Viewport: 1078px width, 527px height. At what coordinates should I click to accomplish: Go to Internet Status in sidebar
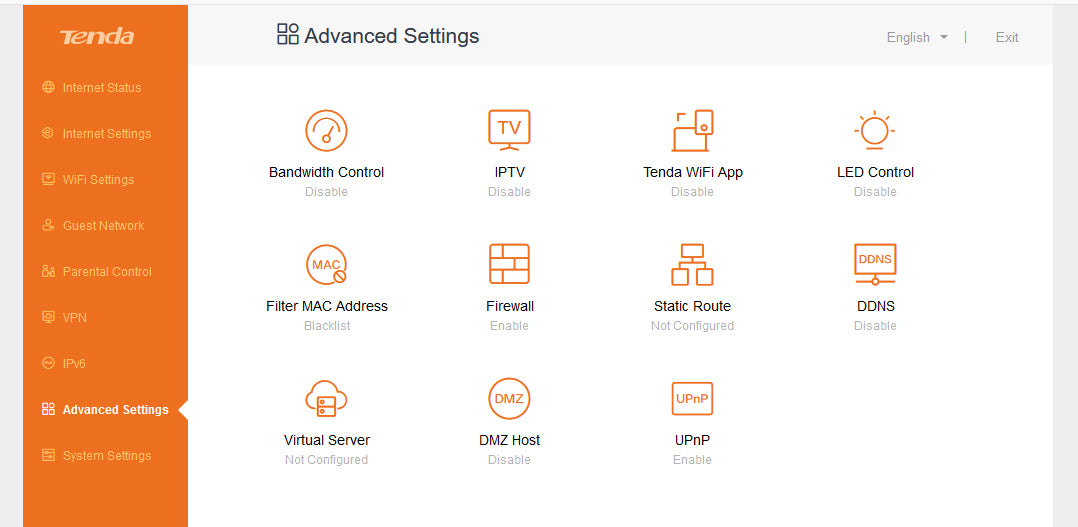(101, 88)
